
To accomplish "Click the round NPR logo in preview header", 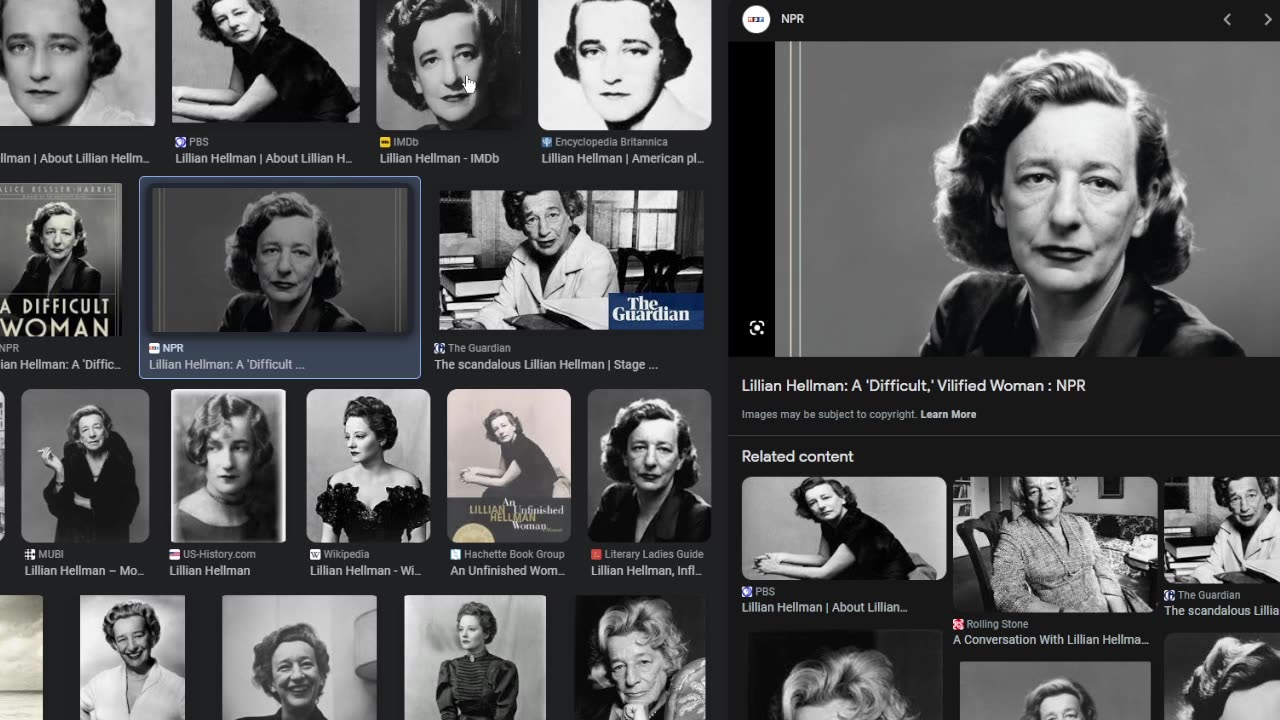I will [x=756, y=19].
